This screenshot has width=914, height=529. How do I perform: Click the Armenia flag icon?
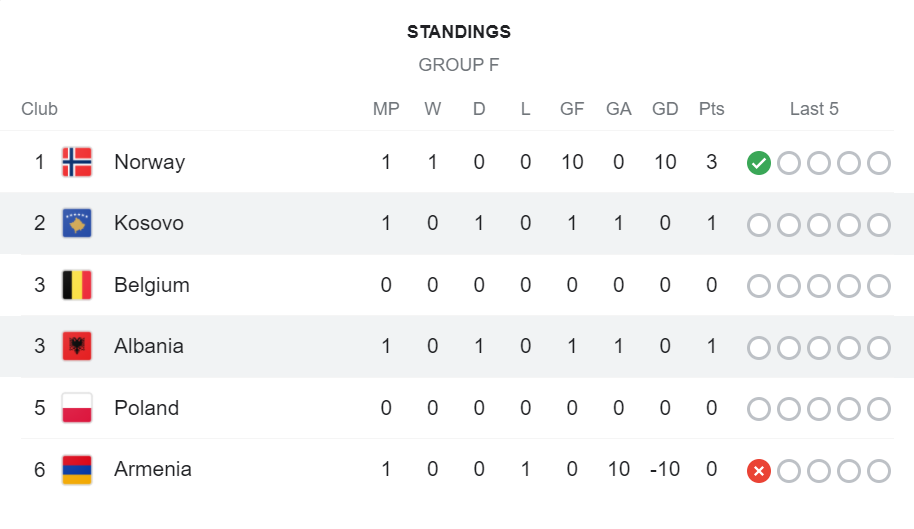click(x=77, y=469)
